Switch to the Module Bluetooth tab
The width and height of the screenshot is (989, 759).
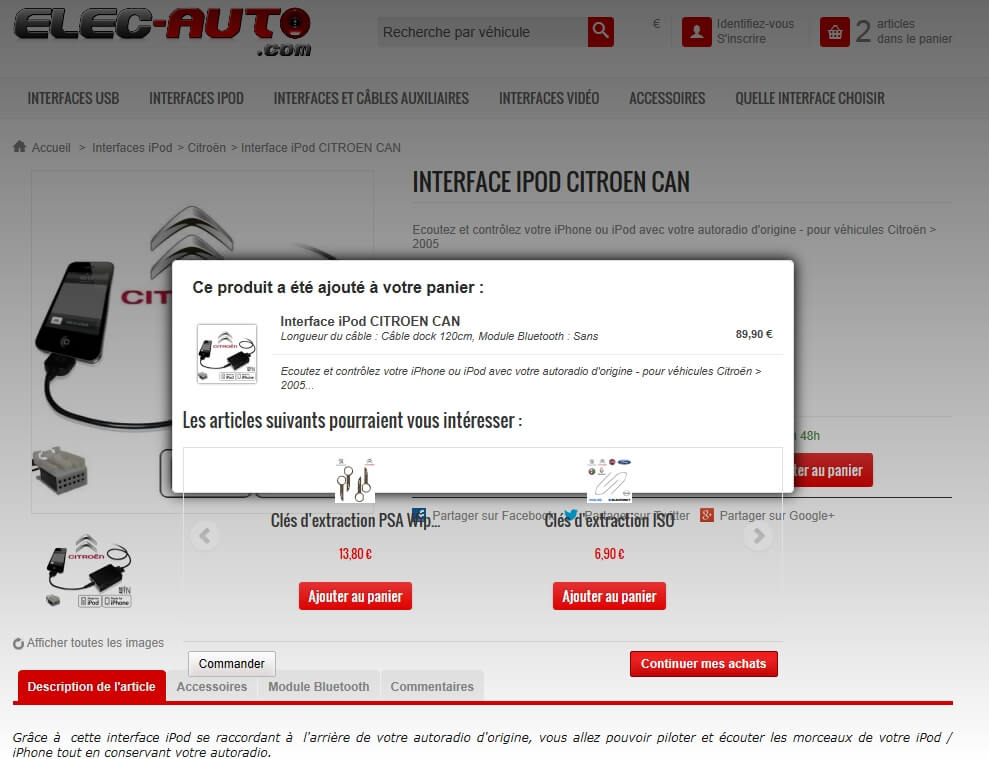[318, 686]
